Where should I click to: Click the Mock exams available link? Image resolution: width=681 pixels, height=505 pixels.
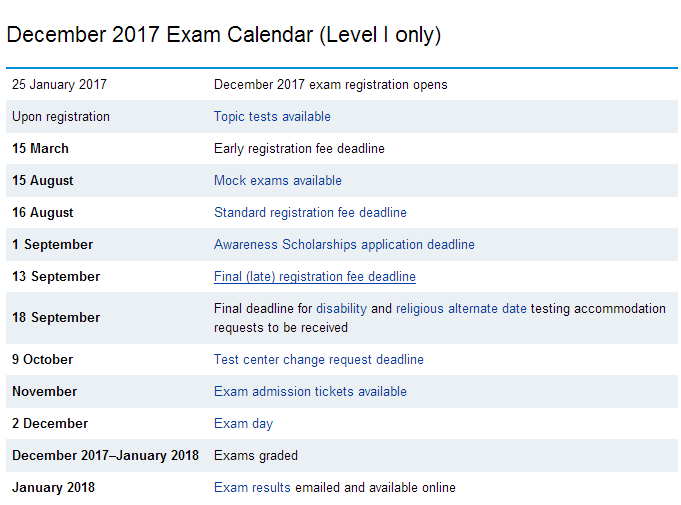[278, 181]
